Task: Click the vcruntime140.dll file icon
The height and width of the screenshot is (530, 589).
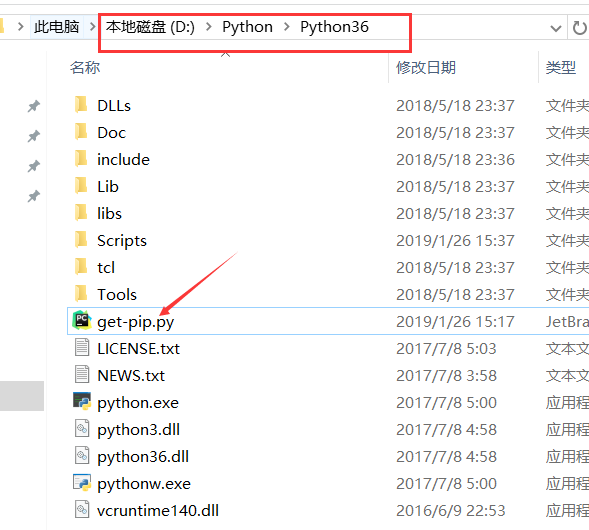Action: point(82,510)
